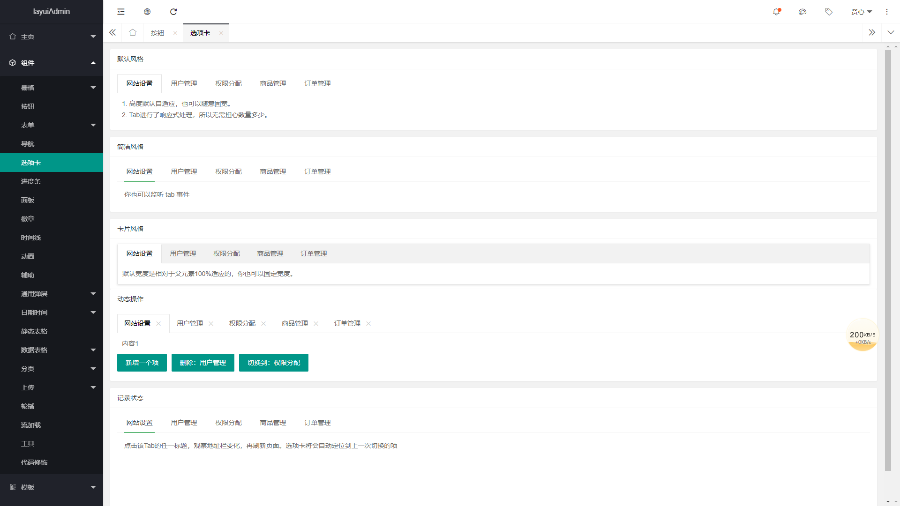Open the 工具 sidebar item

coord(52,444)
